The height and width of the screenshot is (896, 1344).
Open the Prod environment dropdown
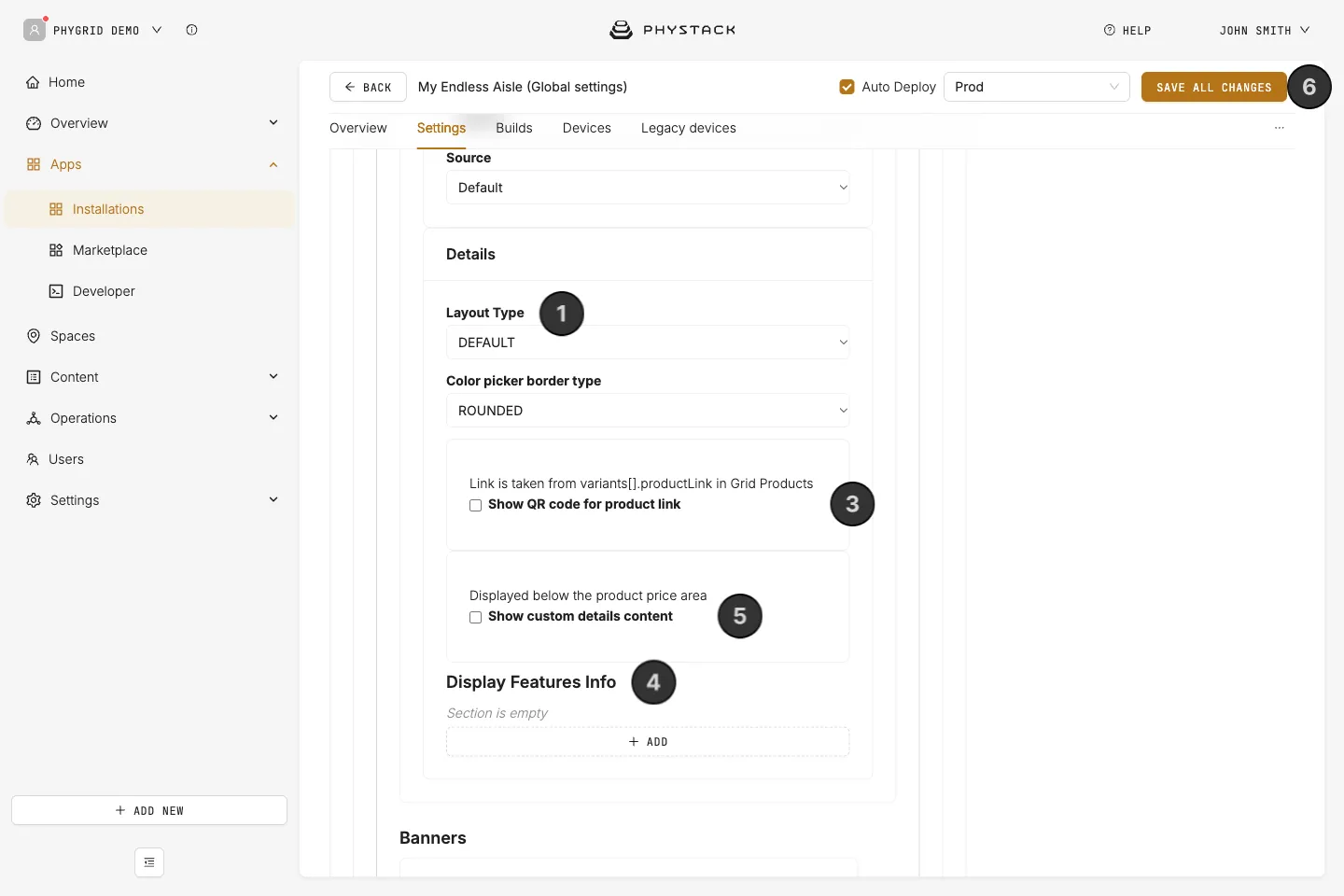click(x=1037, y=87)
